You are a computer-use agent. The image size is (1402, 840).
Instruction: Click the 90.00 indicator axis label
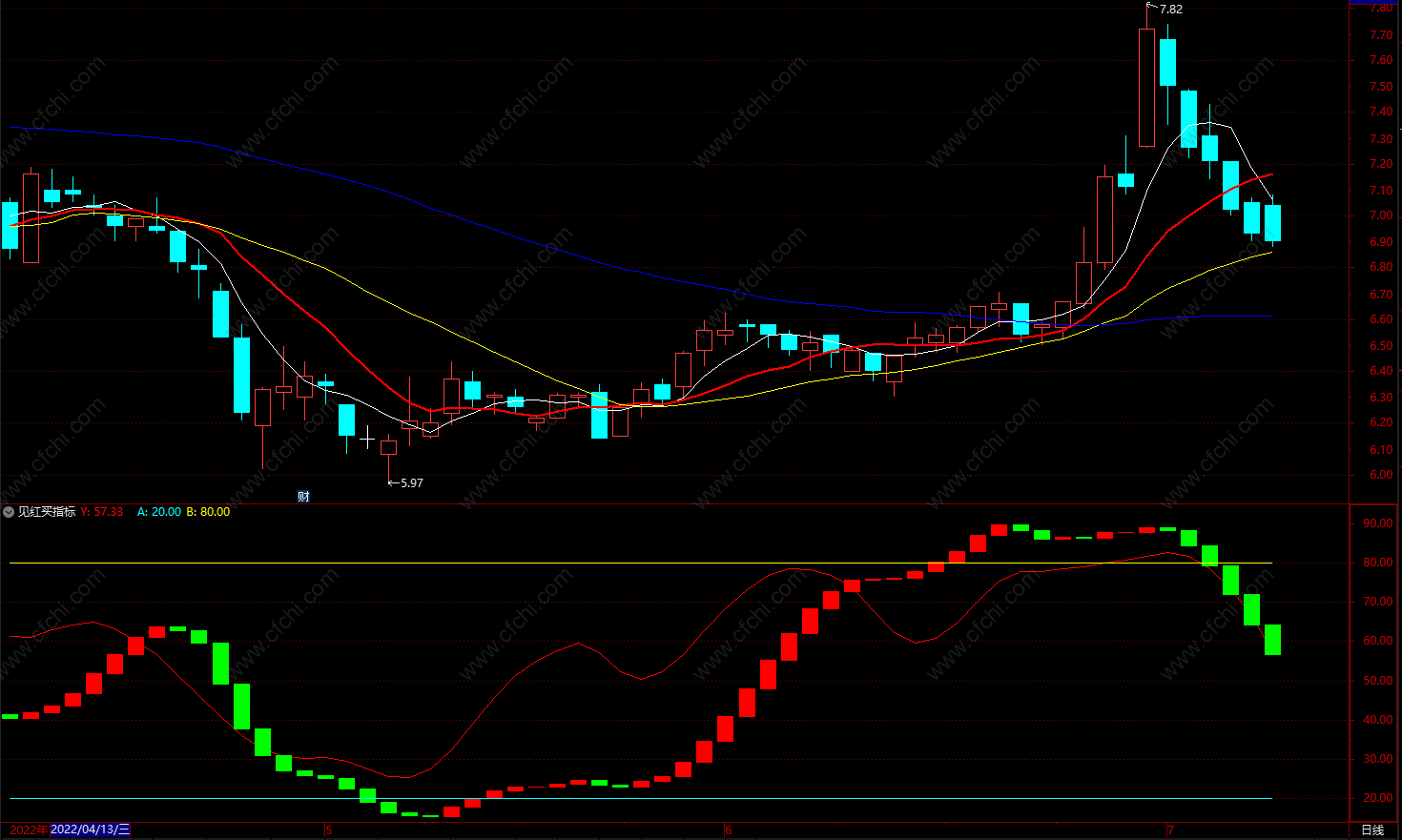point(1377,523)
